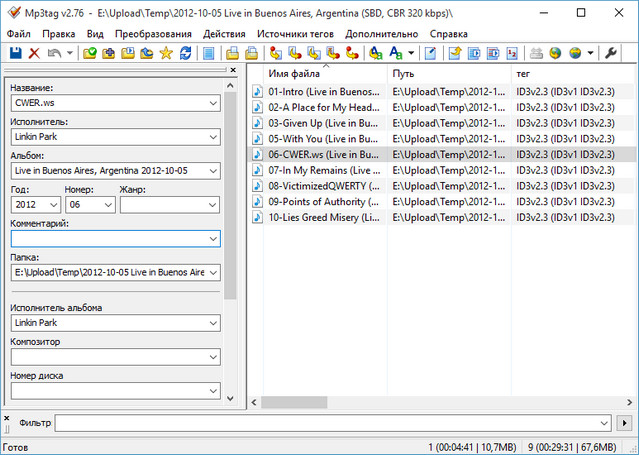The image size is (639, 455).
Task: Click the tag panel scroll-down arrow
Action: [x=230, y=398]
